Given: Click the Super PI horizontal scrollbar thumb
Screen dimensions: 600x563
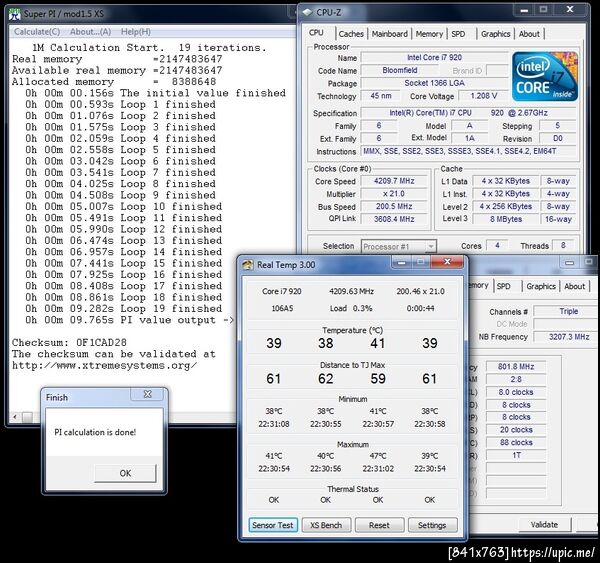Looking at the screenshot, I should (27, 417).
